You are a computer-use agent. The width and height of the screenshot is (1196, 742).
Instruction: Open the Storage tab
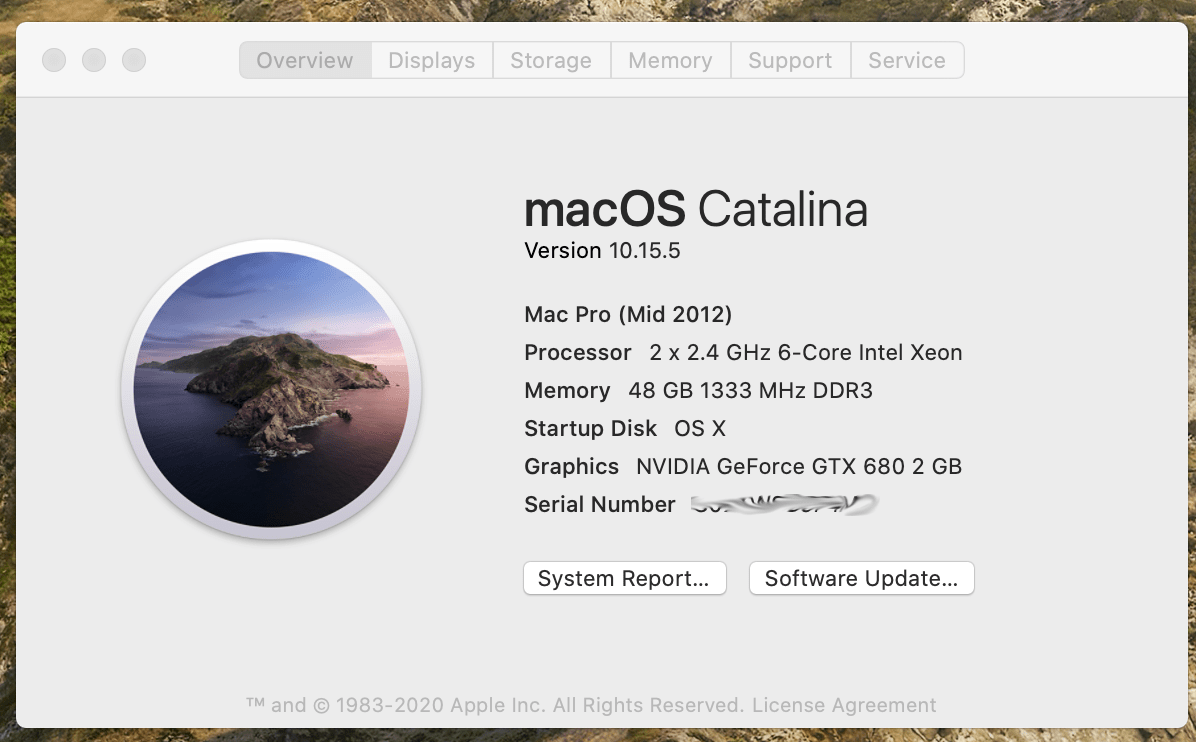point(551,60)
